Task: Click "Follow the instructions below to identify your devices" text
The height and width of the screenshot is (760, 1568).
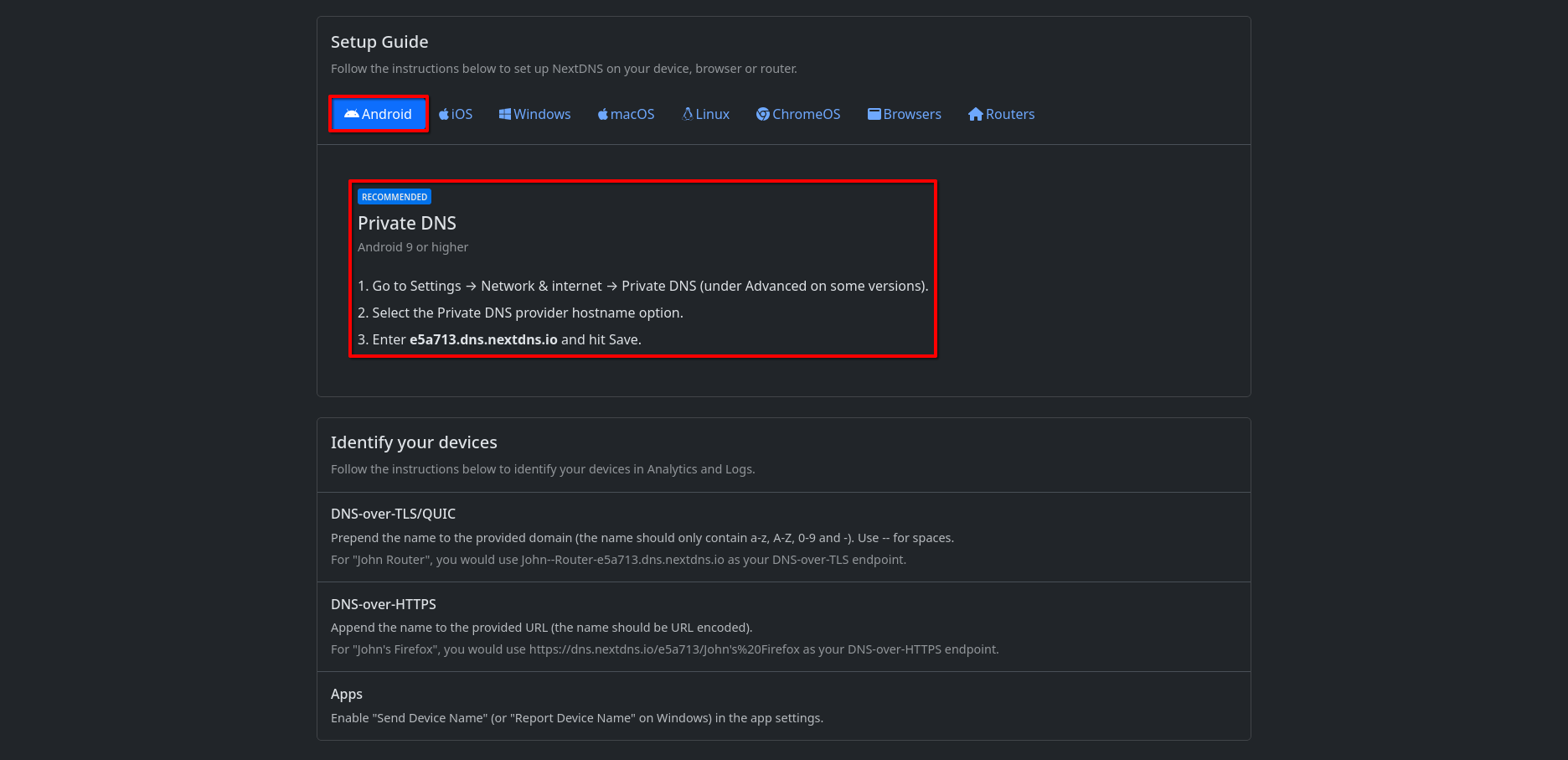Action: [x=543, y=469]
